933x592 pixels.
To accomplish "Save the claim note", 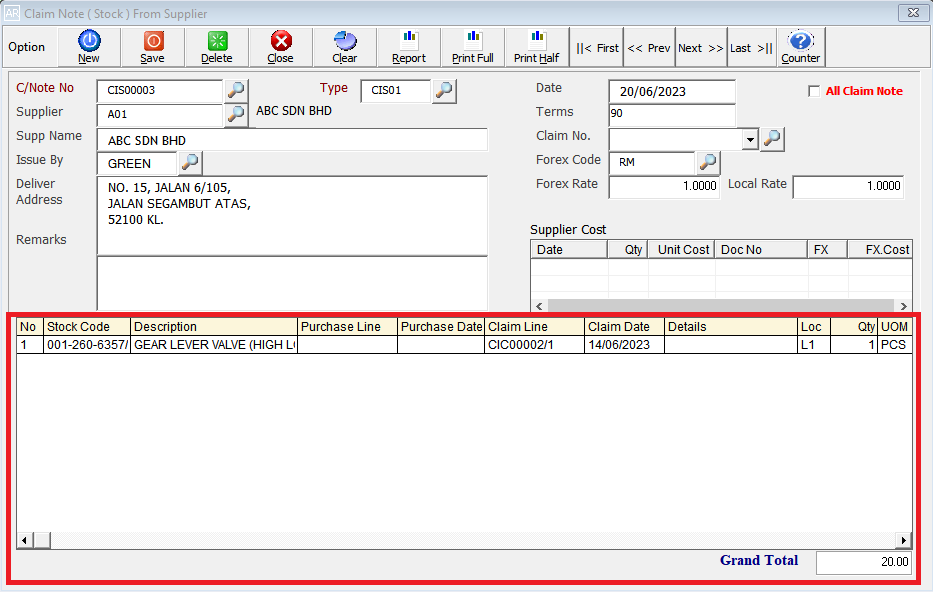I will click(153, 46).
